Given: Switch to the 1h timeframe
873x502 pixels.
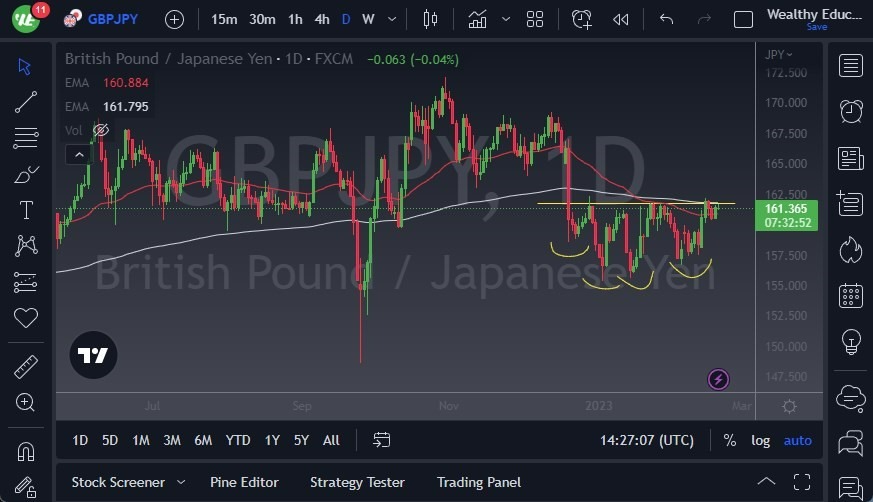Looking at the screenshot, I should point(295,19).
